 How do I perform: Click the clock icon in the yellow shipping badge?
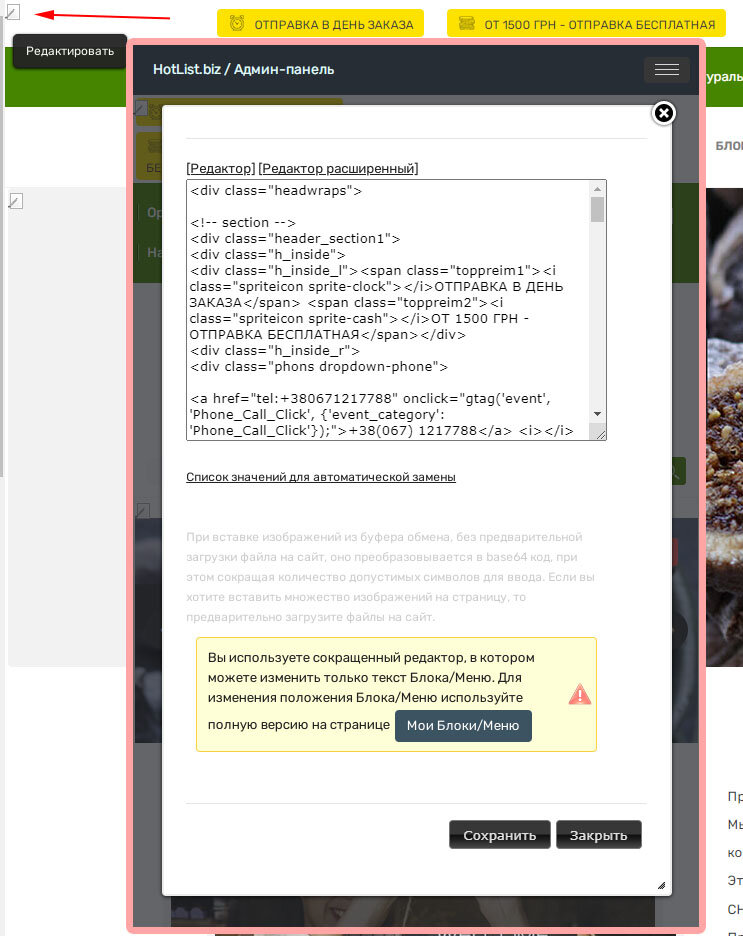pyautogui.click(x=237, y=24)
